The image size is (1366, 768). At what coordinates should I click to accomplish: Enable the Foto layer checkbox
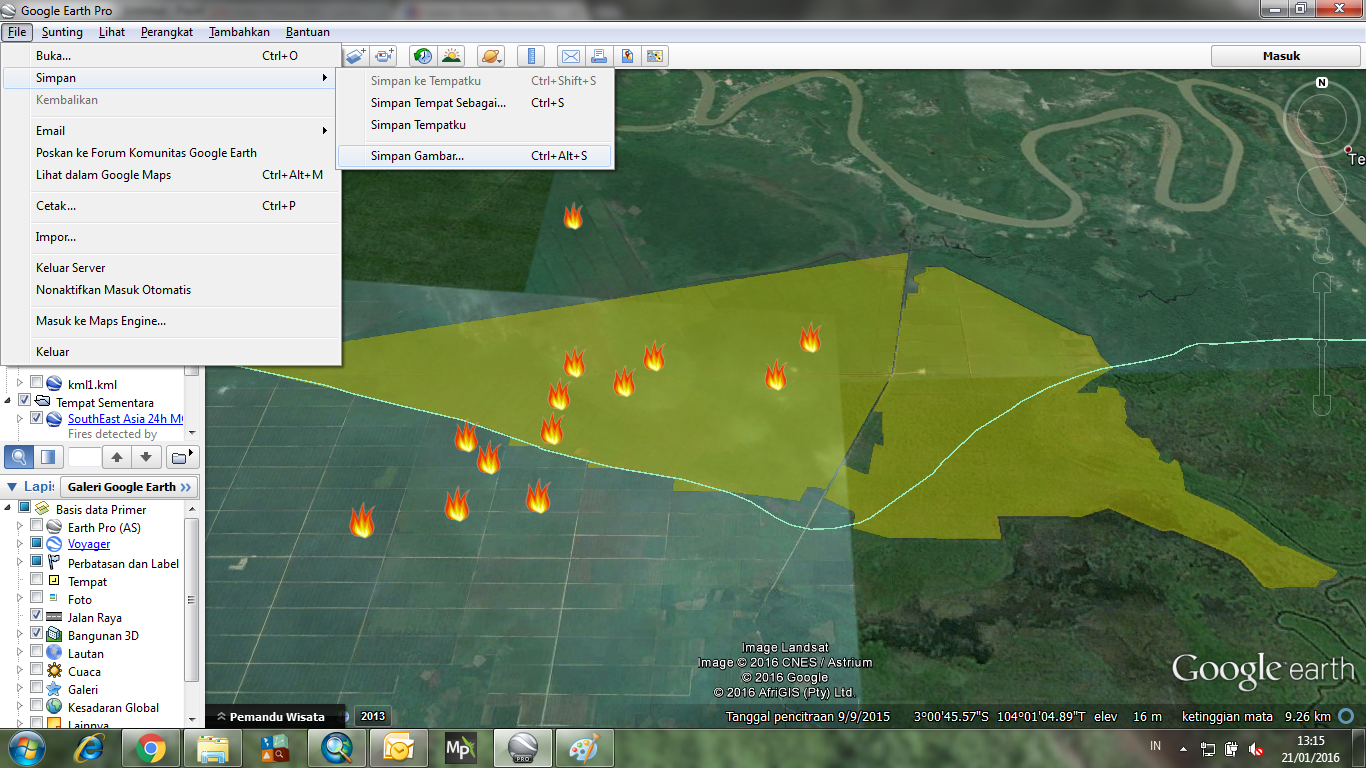tap(37, 599)
